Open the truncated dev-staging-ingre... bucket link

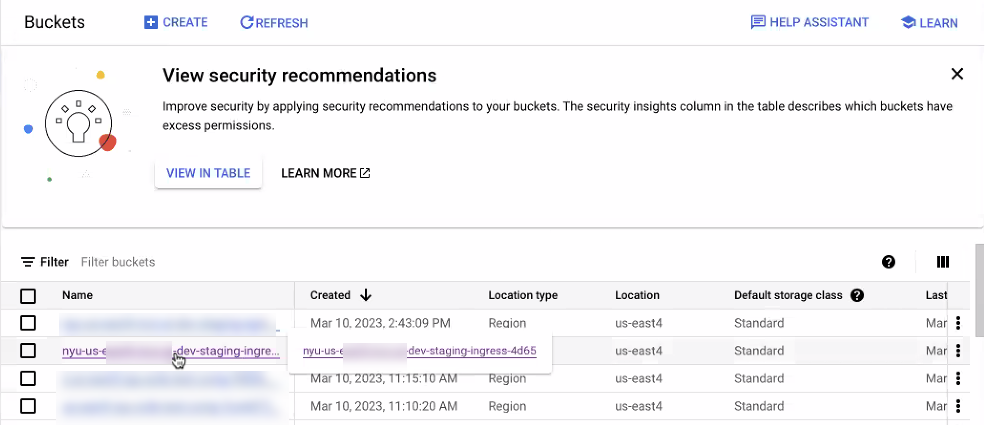pos(171,351)
